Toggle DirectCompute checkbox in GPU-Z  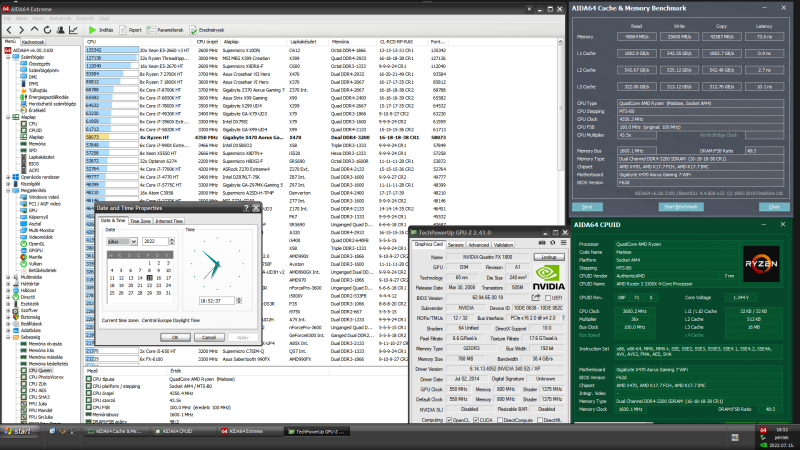(x=500, y=420)
